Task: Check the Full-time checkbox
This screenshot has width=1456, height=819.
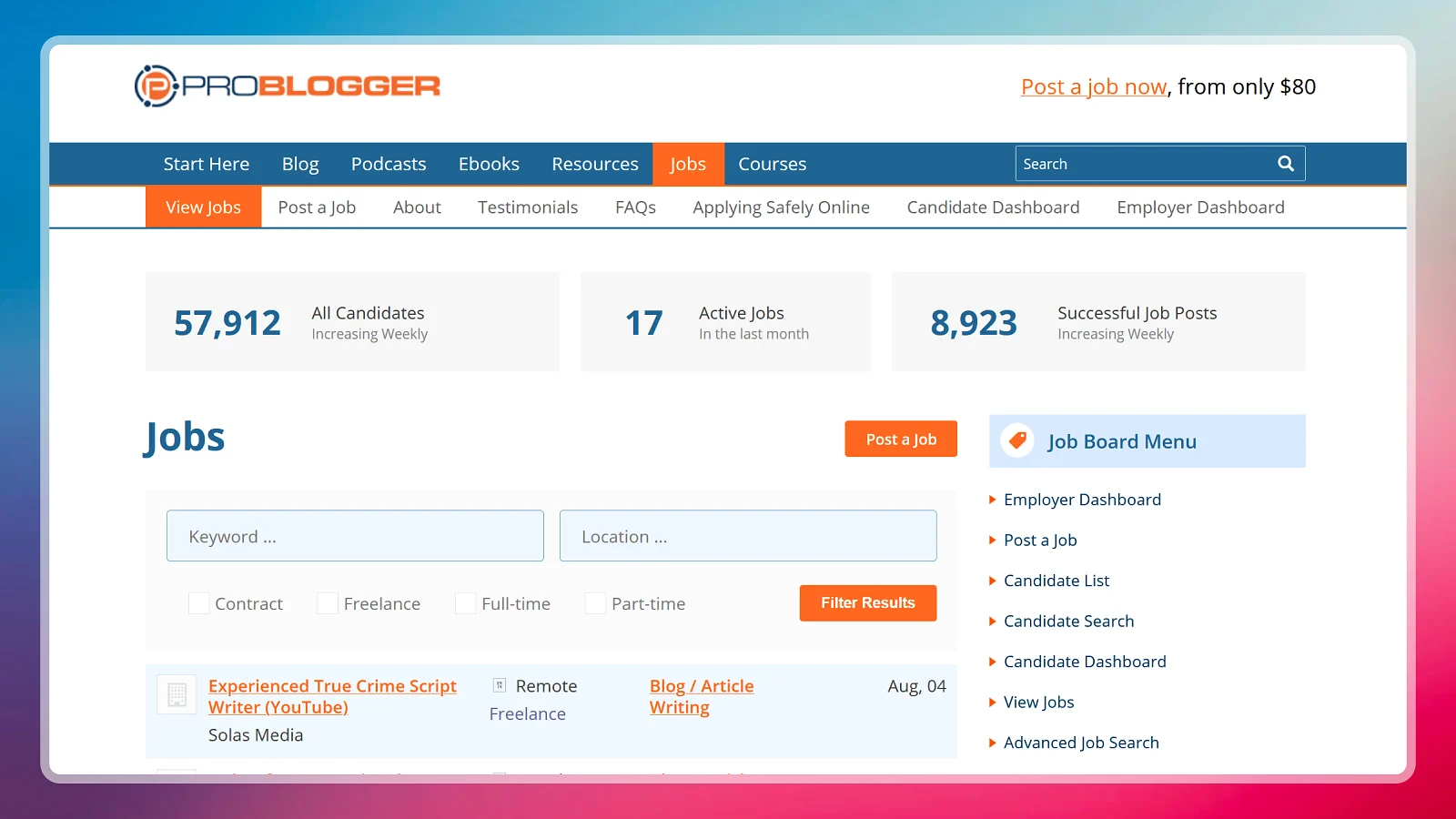Action: point(465,603)
